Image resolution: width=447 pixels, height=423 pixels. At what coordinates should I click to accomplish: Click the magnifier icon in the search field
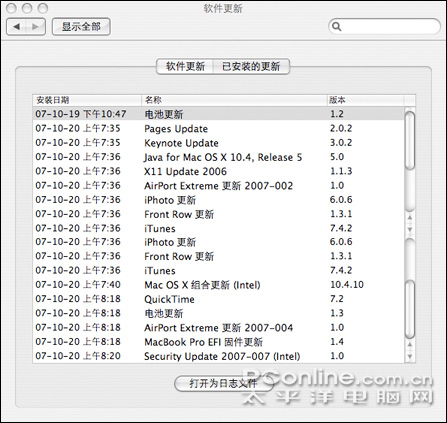tap(337, 26)
